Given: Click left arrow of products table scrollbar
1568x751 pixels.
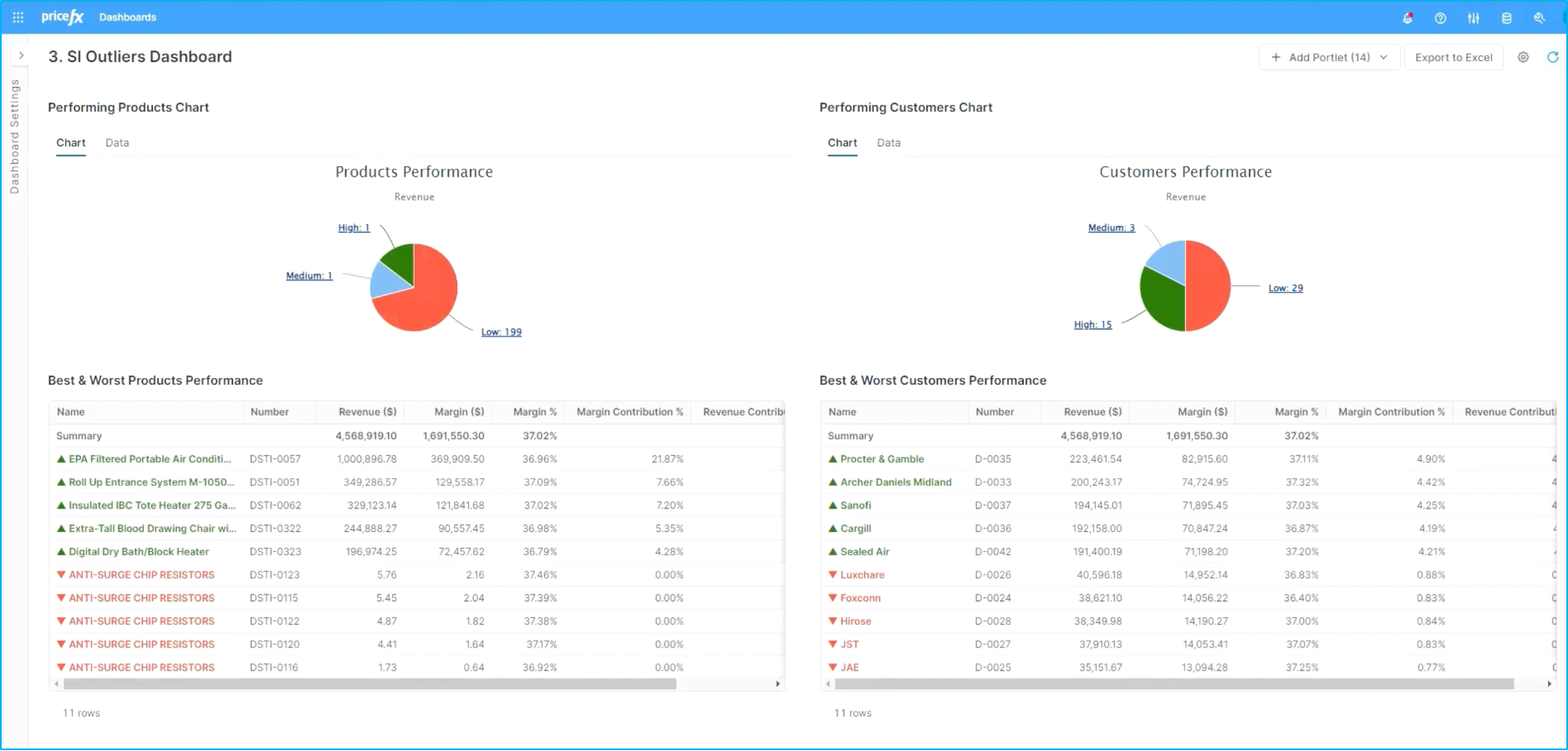Looking at the screenshot, I should click(56, 684).
